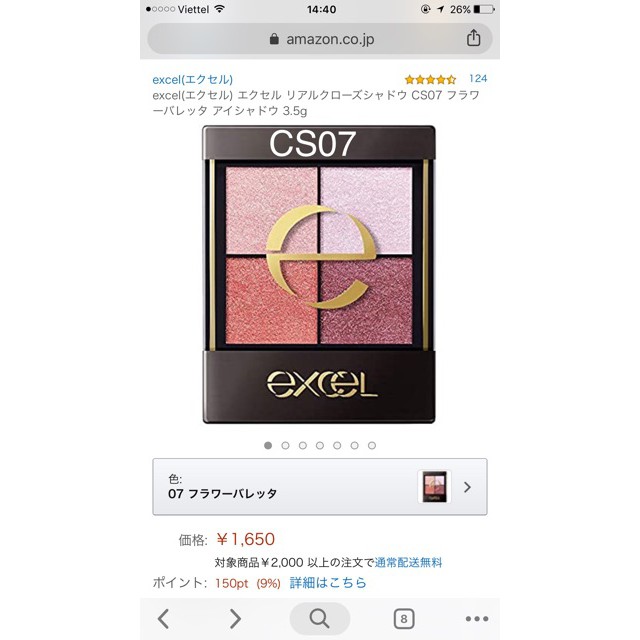Tap the Safari share icon
Screen dimensions: 640x640
pyautogui.click(x=473, y=38)
